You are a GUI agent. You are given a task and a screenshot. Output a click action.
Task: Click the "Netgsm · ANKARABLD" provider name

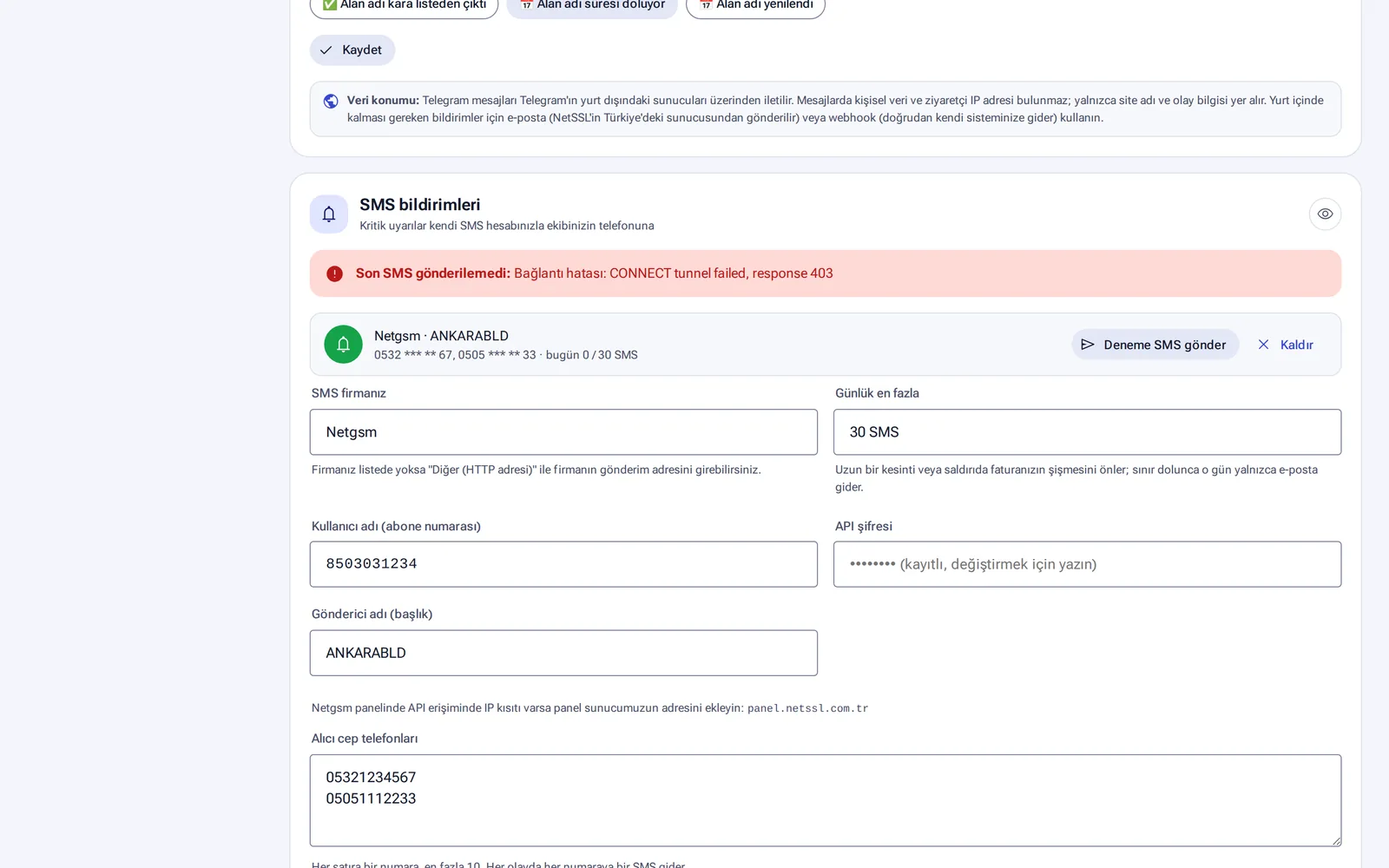point(441,336)
